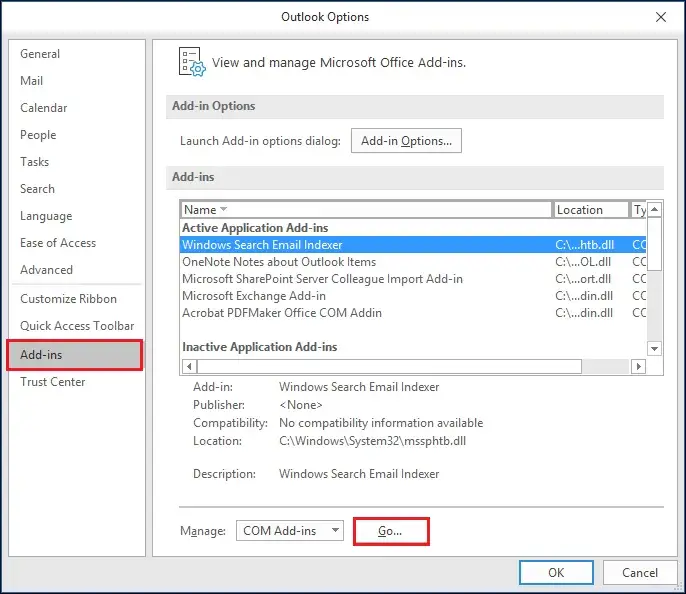Click the Location column header
Screen dimensions: 686x594
(590, 210)
